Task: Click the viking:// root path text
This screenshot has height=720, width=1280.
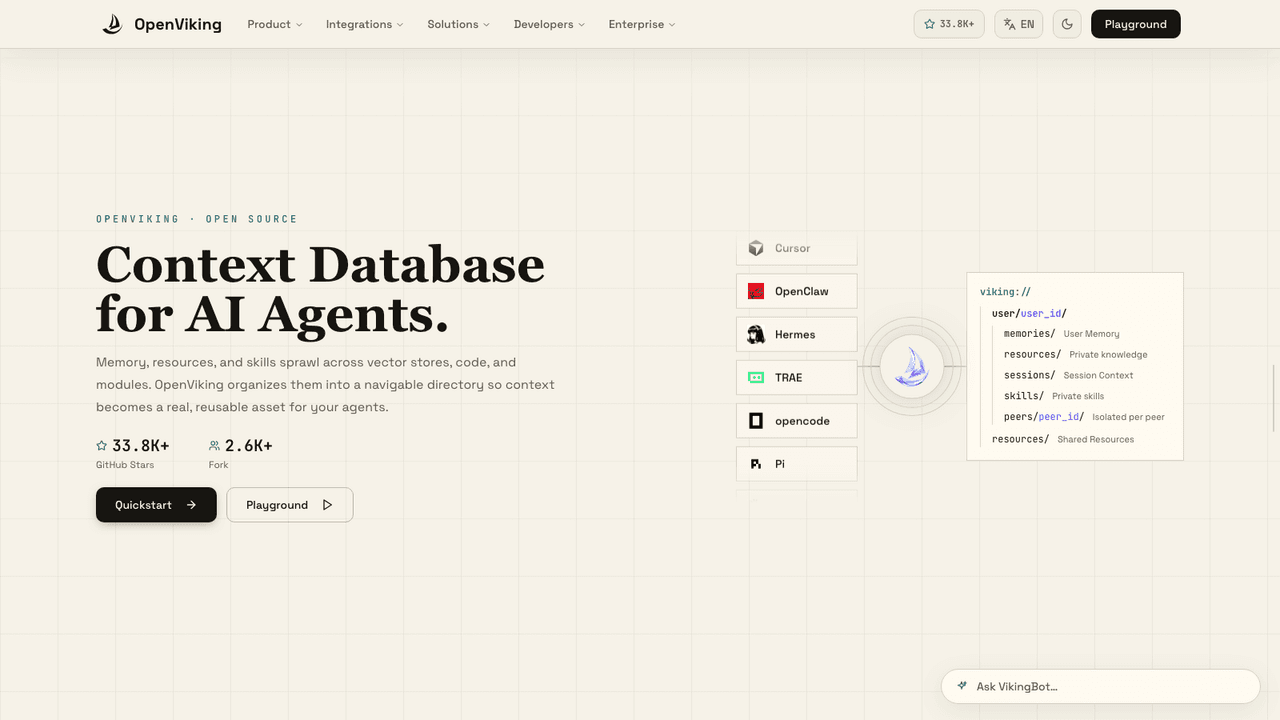Action: pyautogui.click(x=1005, y=292)
